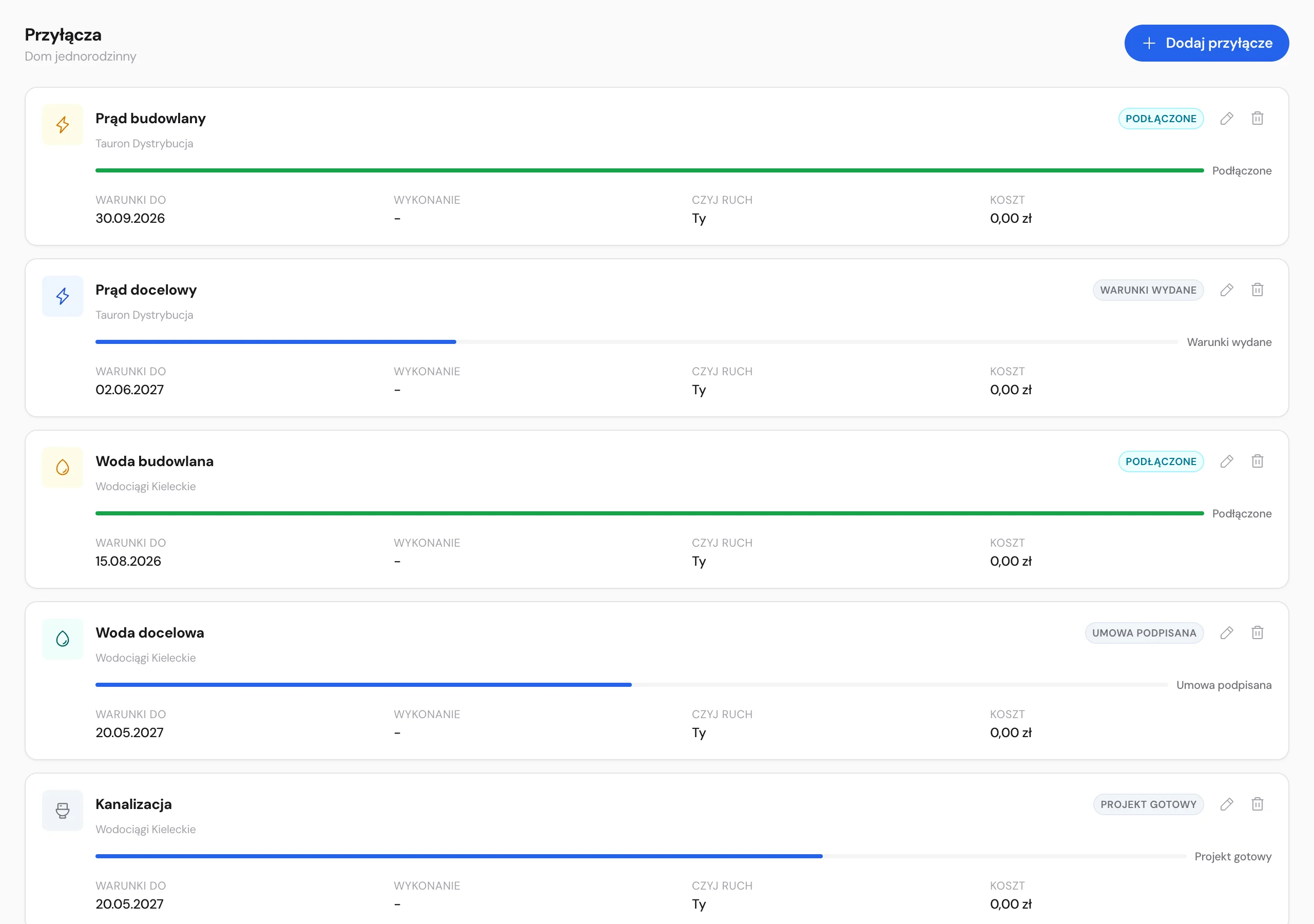Click the blue lightning icon of Prąd docelowy
Viewport: 1314px width, 924px height.
[63, 296]
